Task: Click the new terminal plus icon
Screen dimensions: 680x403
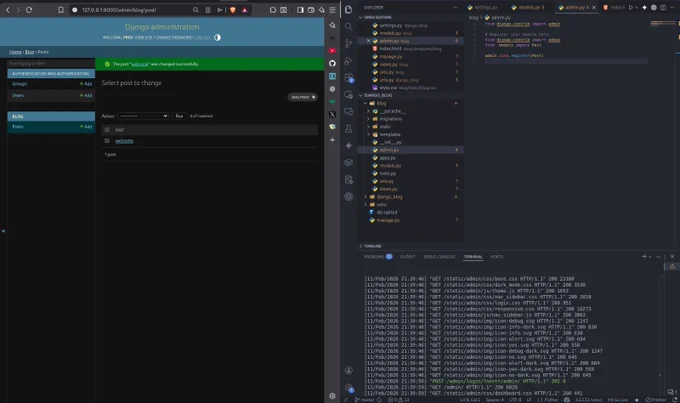Action: 644,256
